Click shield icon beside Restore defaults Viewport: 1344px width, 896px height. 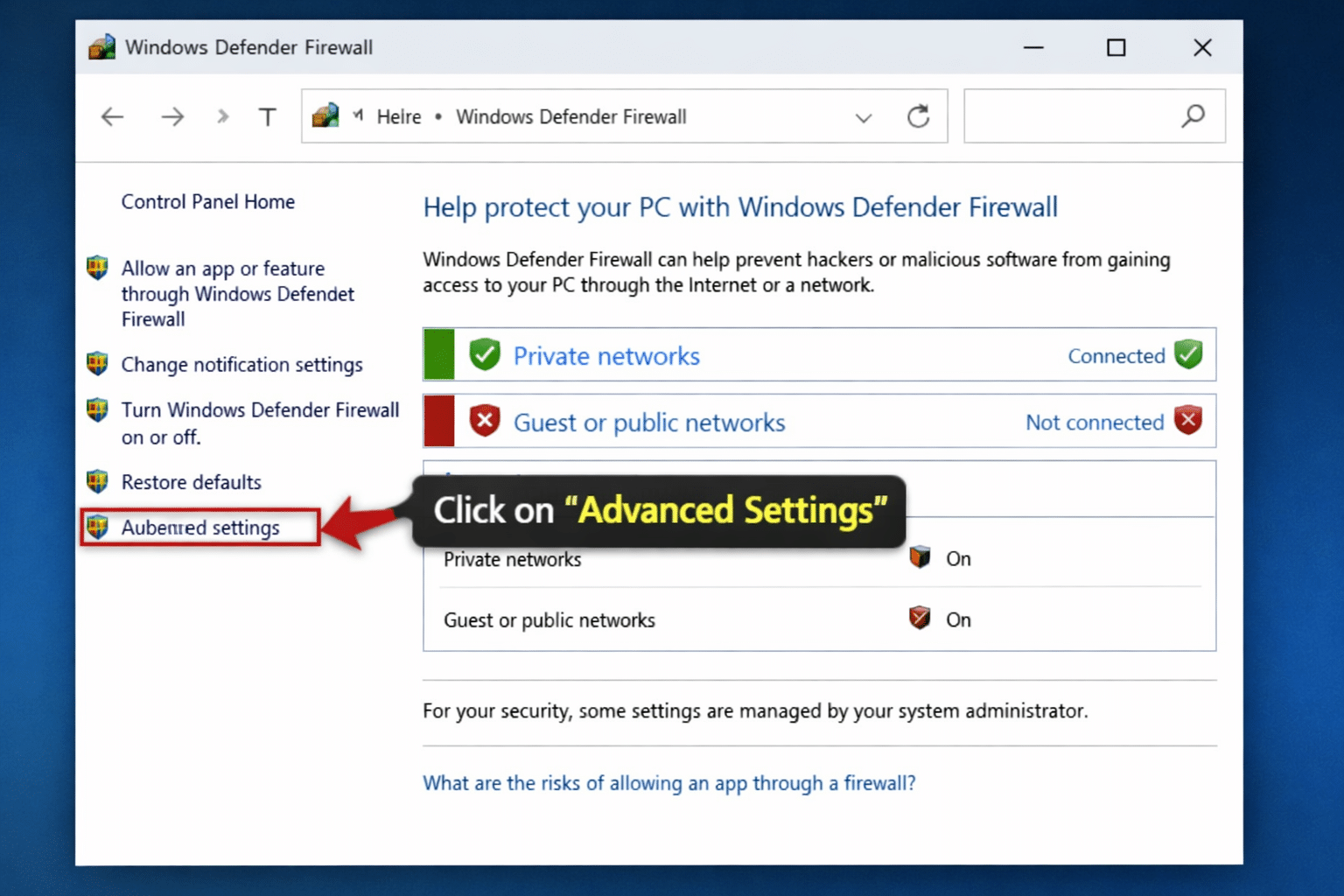(97, 481)
